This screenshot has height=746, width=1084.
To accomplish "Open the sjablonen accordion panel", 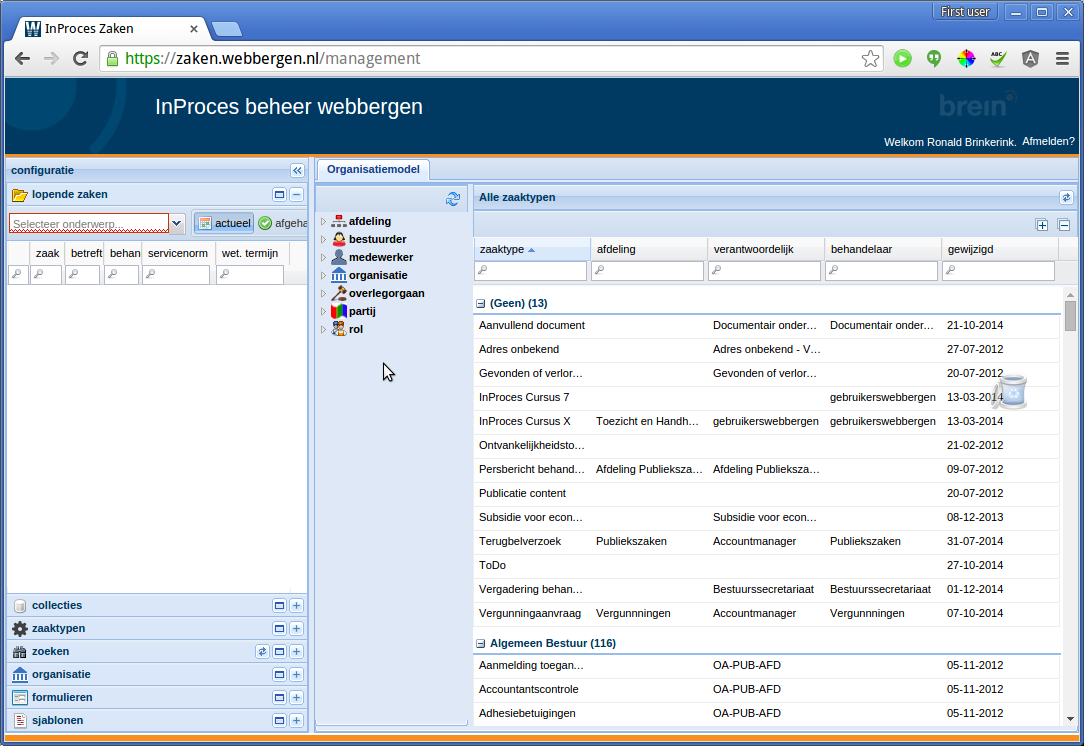I will pos(157,720).
